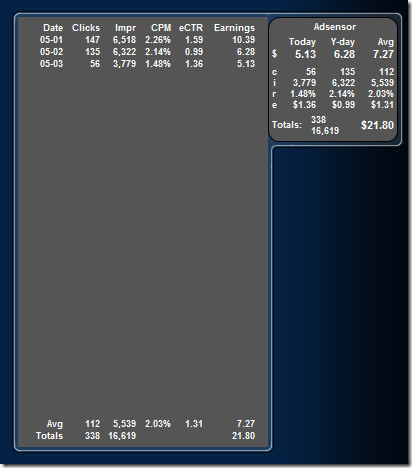The image size is (412, 468).
Task: Select the Date column header
Action: (53, 28)
